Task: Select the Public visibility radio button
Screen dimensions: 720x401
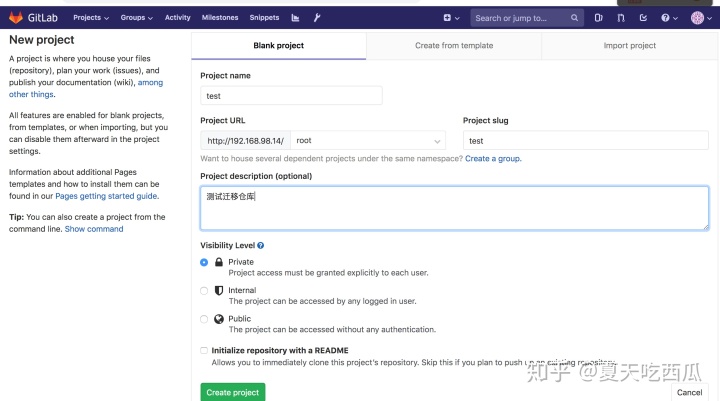Action: (204, 319)
